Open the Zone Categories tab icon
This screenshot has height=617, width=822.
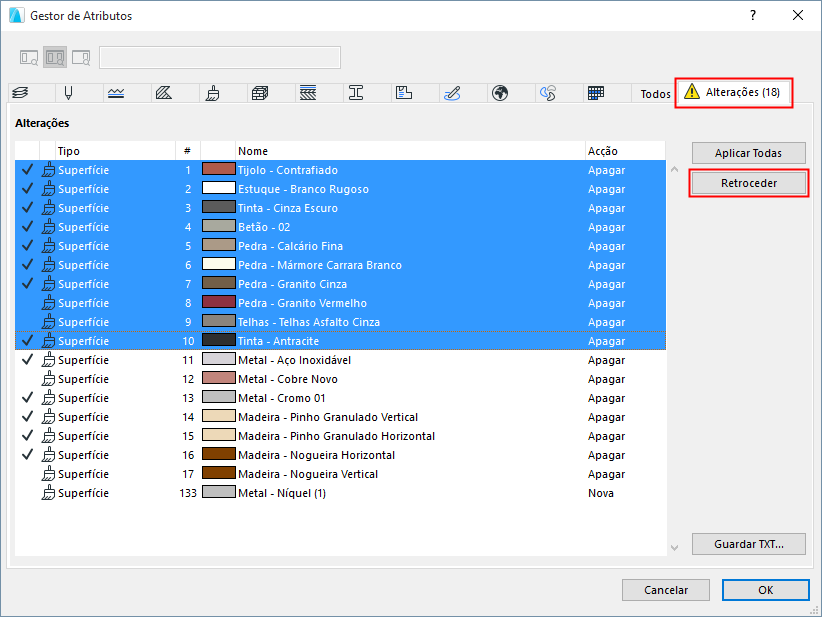[404, 93]
